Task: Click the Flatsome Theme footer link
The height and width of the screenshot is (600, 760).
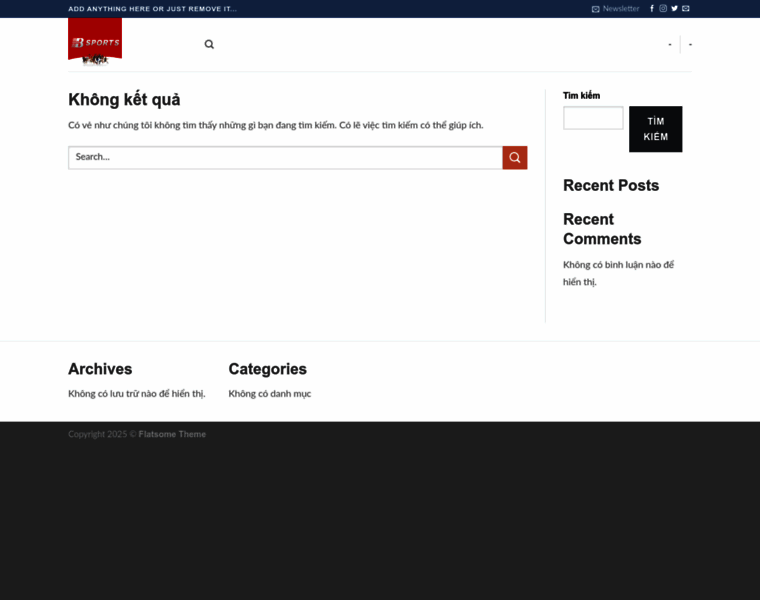Action: (x=172, y=434)
